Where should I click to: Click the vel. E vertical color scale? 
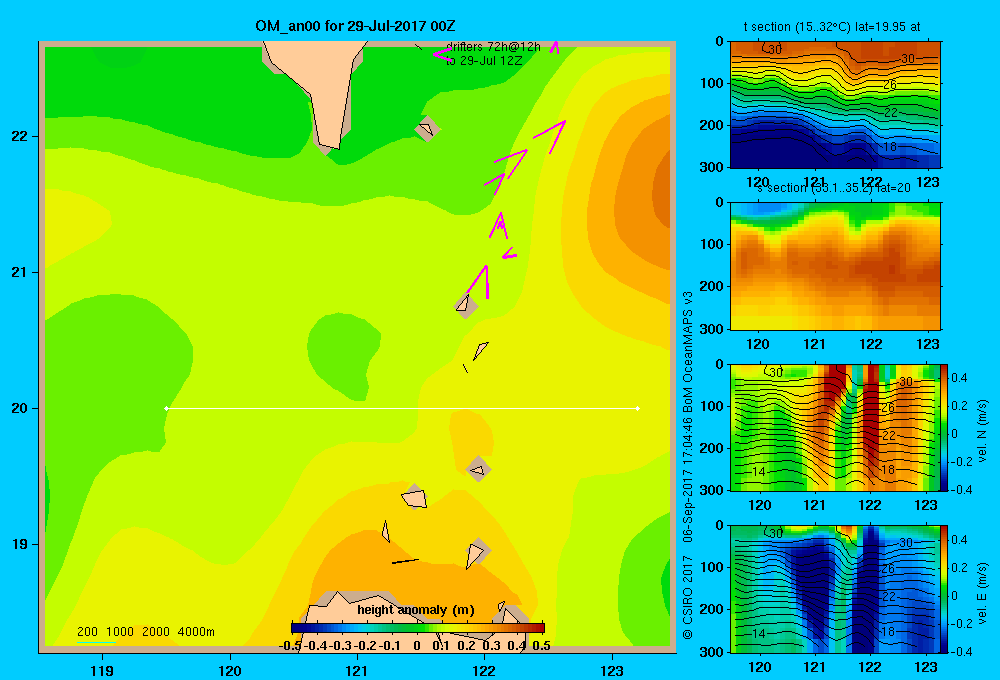[x=944, y=589]
